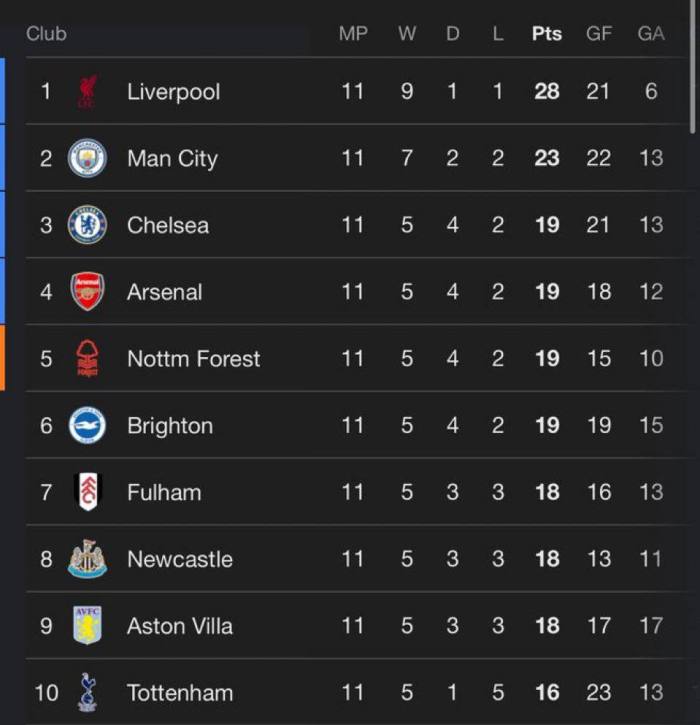This screenshot has width=700, height=725.
Task: Click the Club column header
Action: (46, 34)
